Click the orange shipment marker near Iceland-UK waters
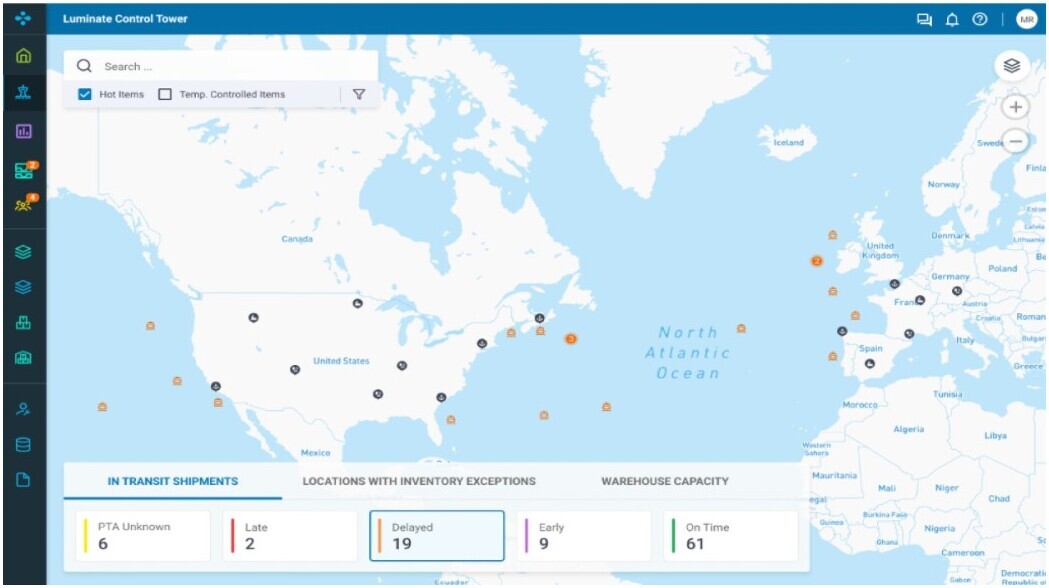 [833, 235]
